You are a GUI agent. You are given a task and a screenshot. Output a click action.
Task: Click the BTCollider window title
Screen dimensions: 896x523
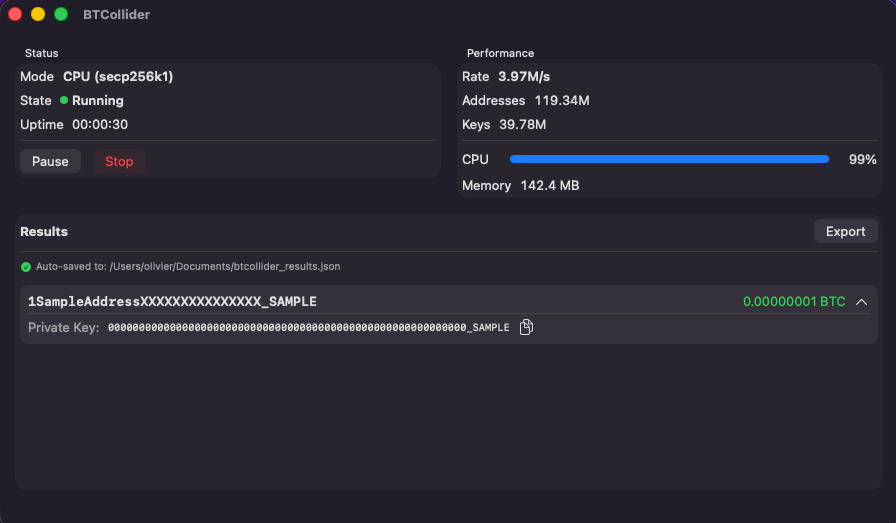tap(117, 14)
